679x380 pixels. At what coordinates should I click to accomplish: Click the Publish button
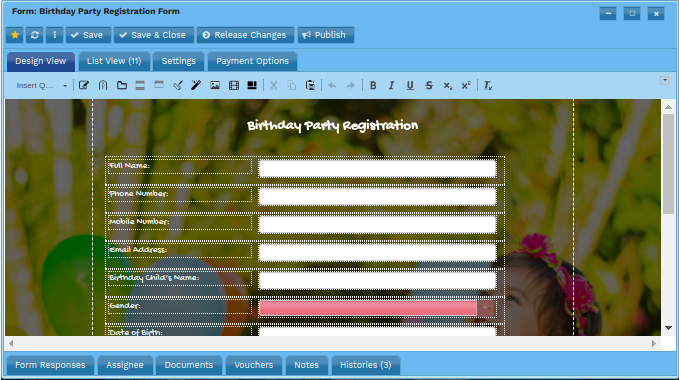(325, 35)
